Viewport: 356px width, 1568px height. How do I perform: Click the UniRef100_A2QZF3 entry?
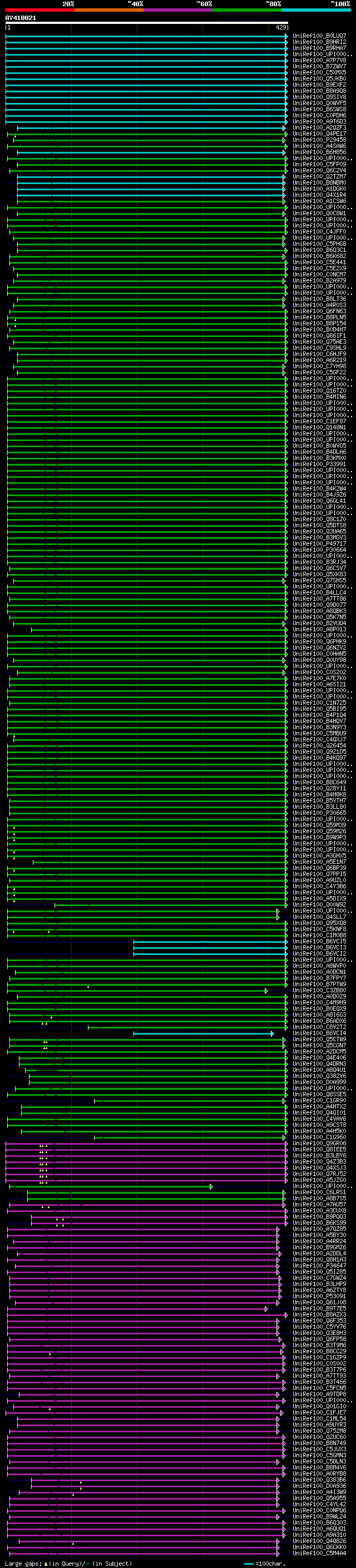tap(319, 128)
